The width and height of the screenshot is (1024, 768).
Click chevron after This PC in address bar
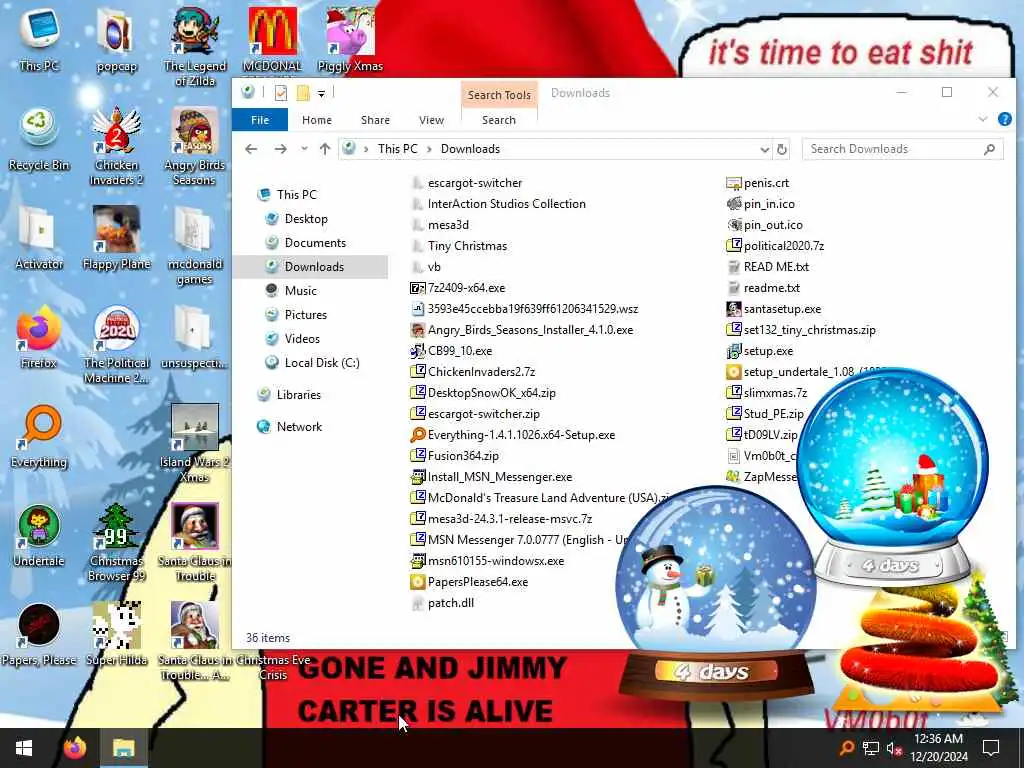(429, 149)
